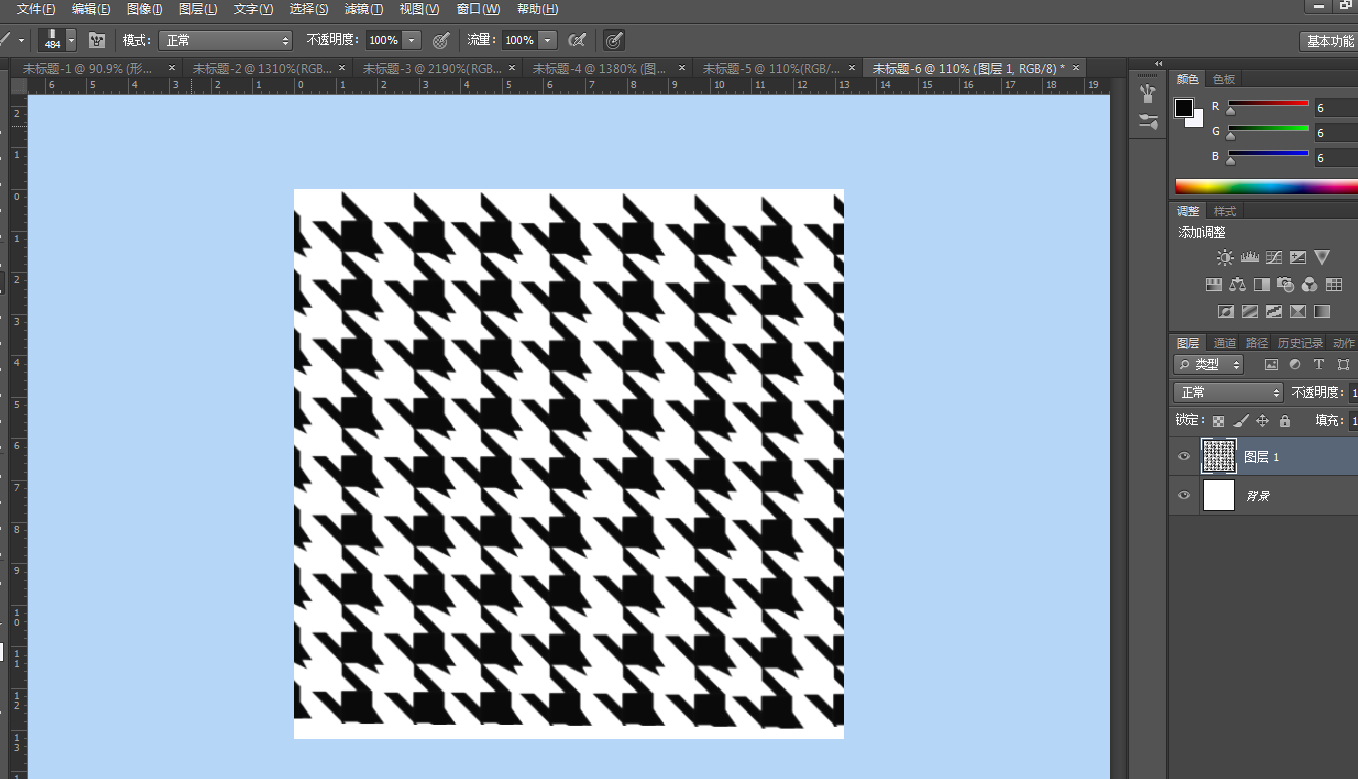
Task: Toggle the brush panel icon in options bar
Action: click(x=97, y=40)
